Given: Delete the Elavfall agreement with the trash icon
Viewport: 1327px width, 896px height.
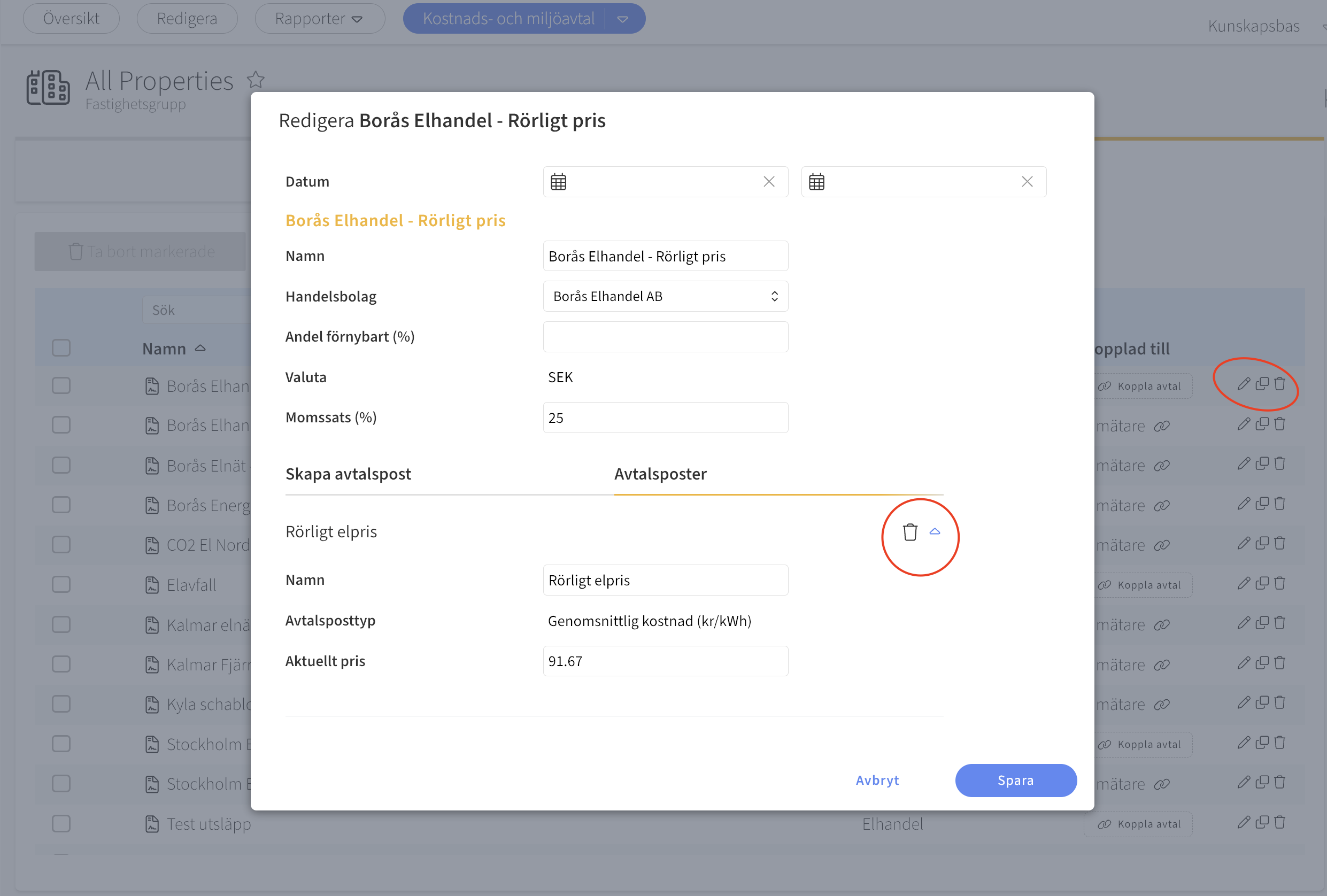Looking at the screenshot, I should point(1280,583).
